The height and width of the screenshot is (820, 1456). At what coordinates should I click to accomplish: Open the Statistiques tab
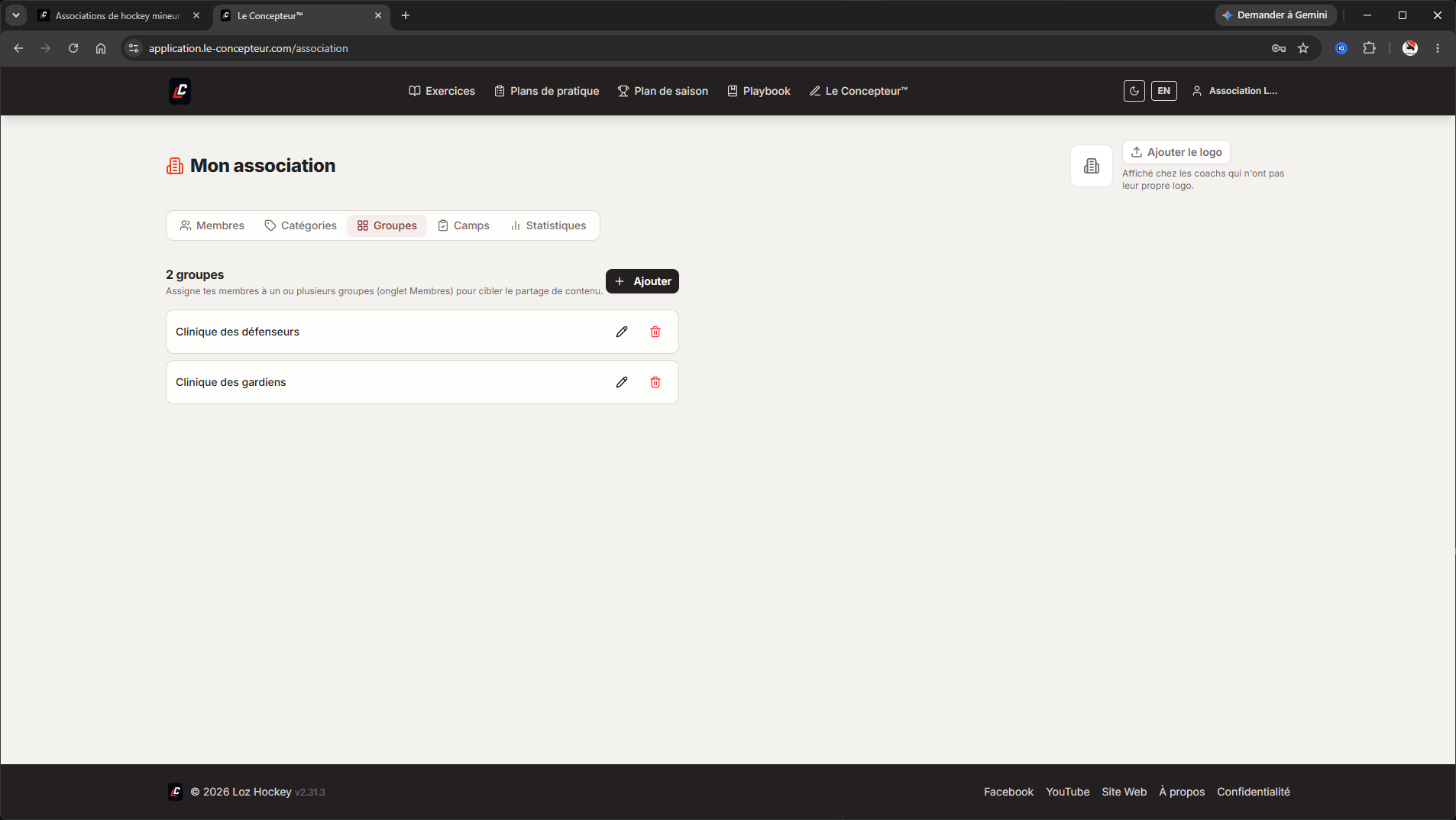coord(548,225)
